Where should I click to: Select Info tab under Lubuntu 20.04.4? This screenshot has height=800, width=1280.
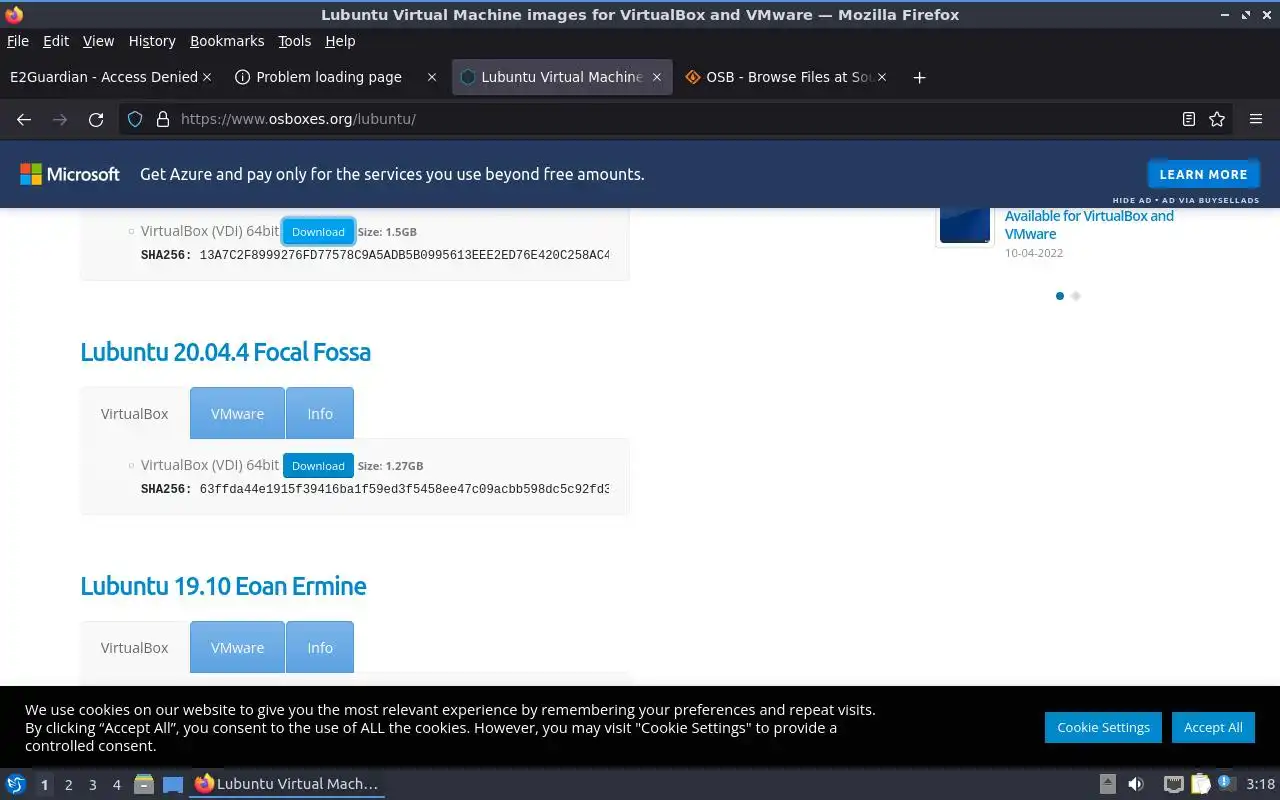[x=320, y=414]
